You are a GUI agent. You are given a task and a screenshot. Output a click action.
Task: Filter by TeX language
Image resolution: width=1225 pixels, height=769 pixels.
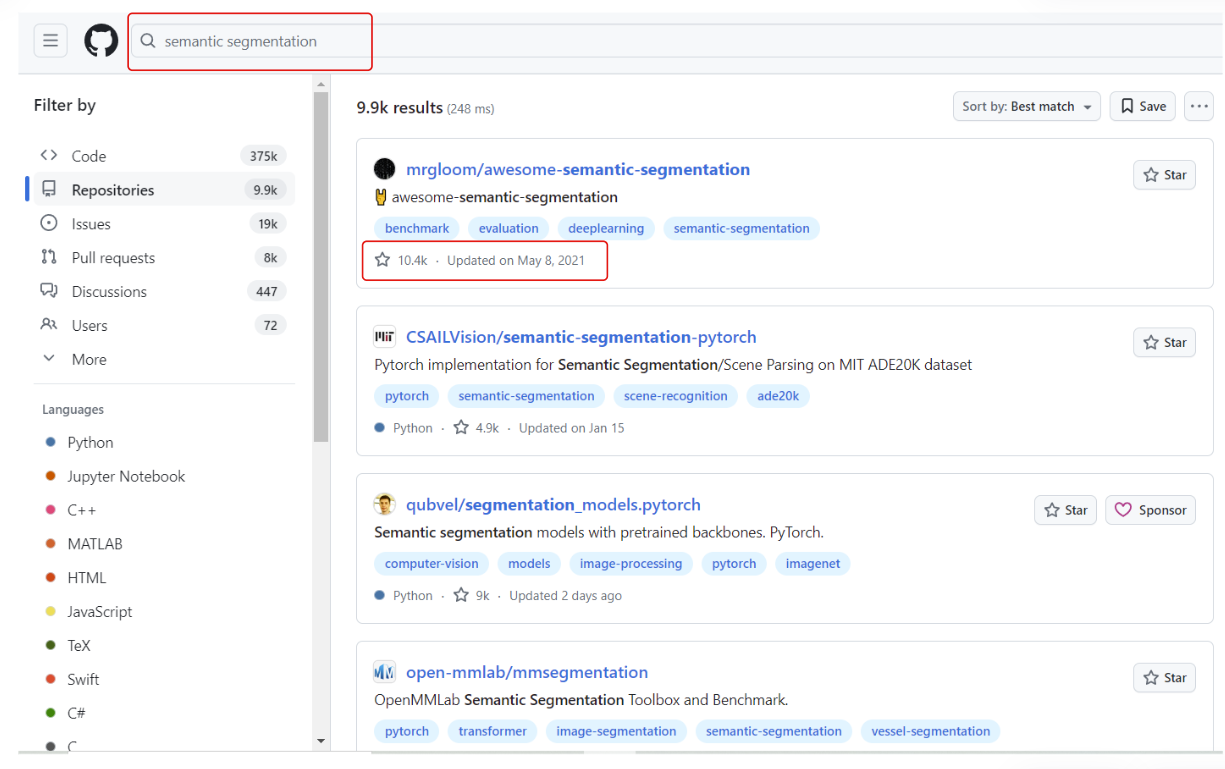pos(68,646)
